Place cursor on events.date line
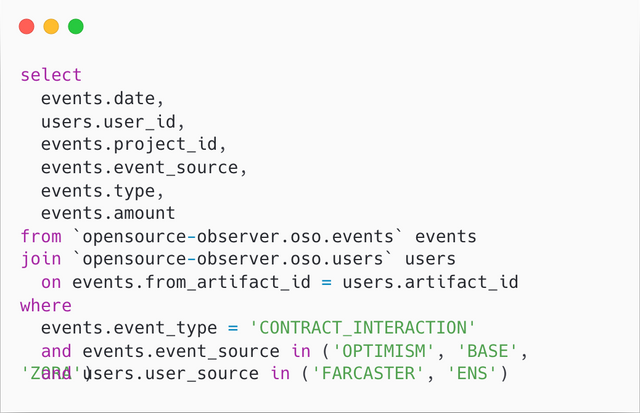Viewport: 640px width, 413px height. coord(102,99)
